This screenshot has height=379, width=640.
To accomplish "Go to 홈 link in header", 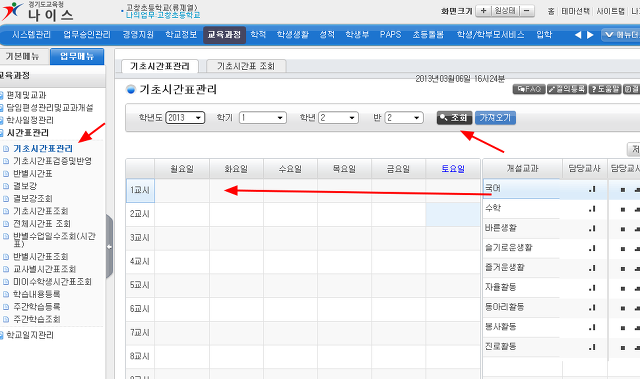I will [551, 11].
